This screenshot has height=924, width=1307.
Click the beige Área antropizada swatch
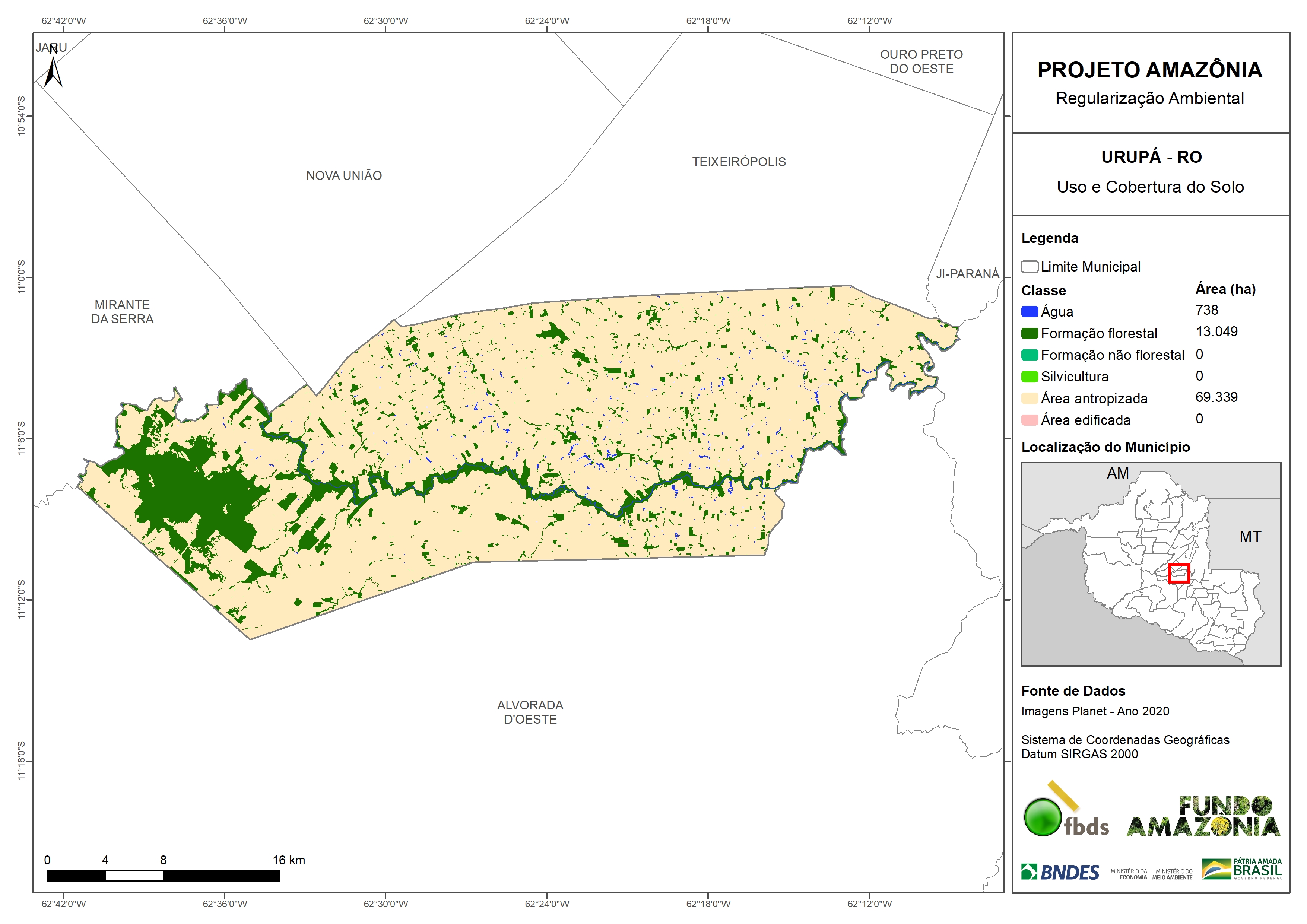1029,398
